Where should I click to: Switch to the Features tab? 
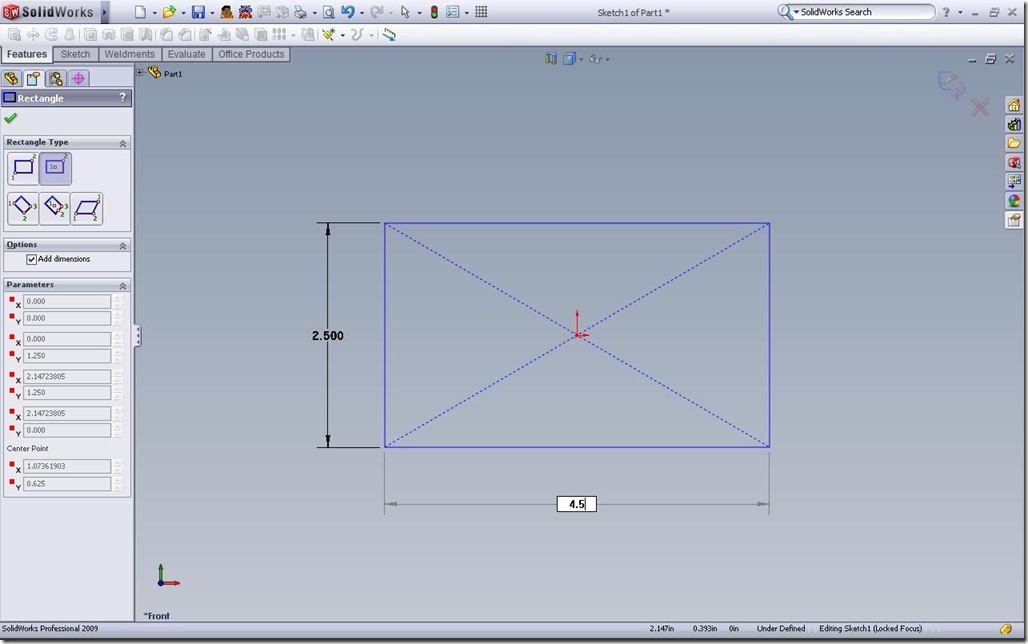coord(27,54)
